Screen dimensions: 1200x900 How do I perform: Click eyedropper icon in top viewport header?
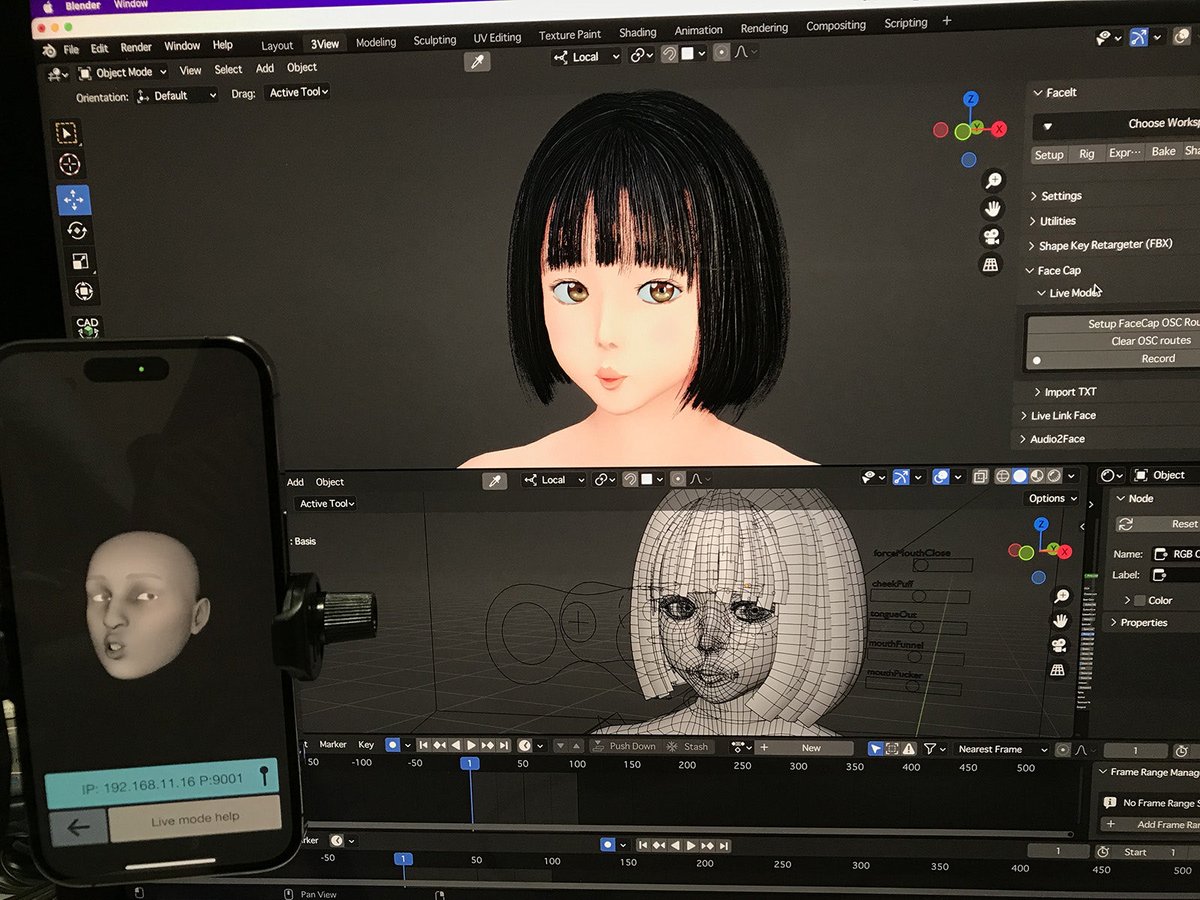[x=478, y=62]
